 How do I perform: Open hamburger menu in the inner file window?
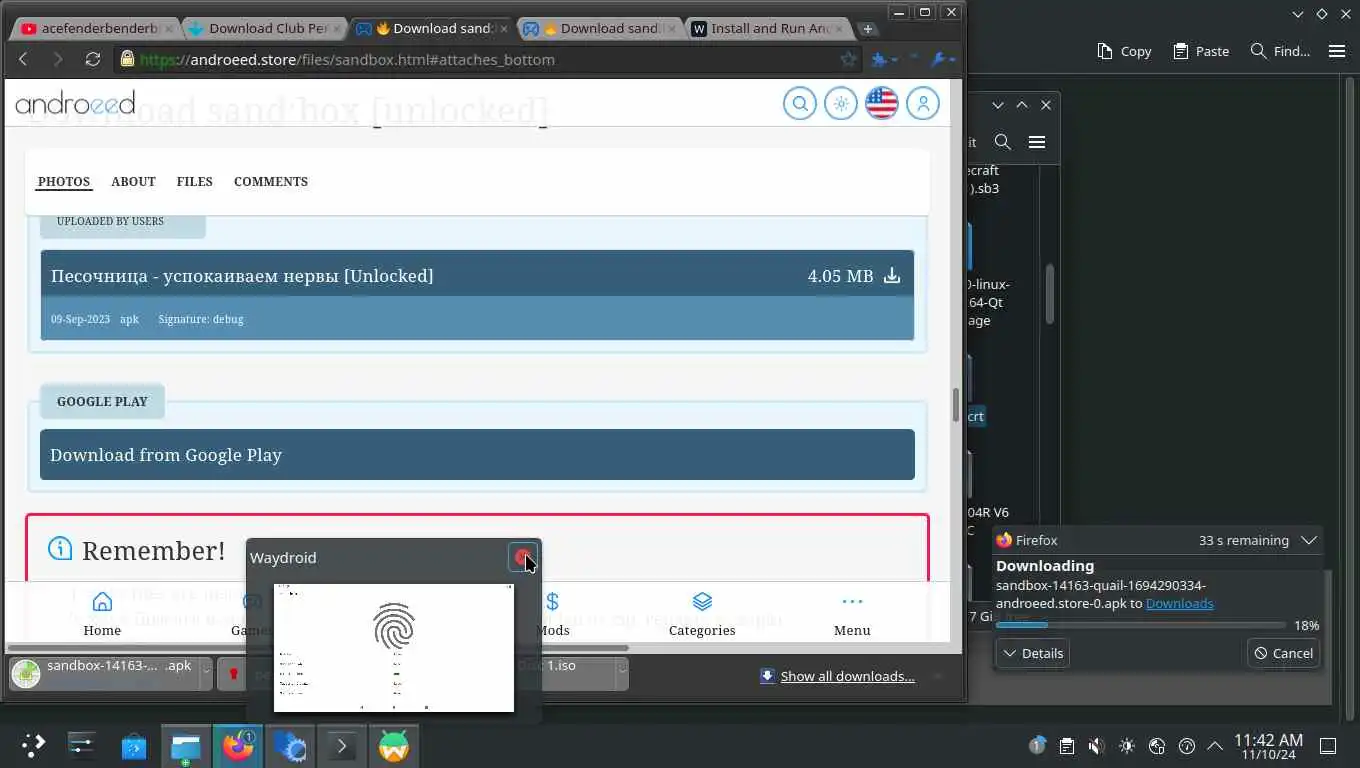click(1037, 142)
